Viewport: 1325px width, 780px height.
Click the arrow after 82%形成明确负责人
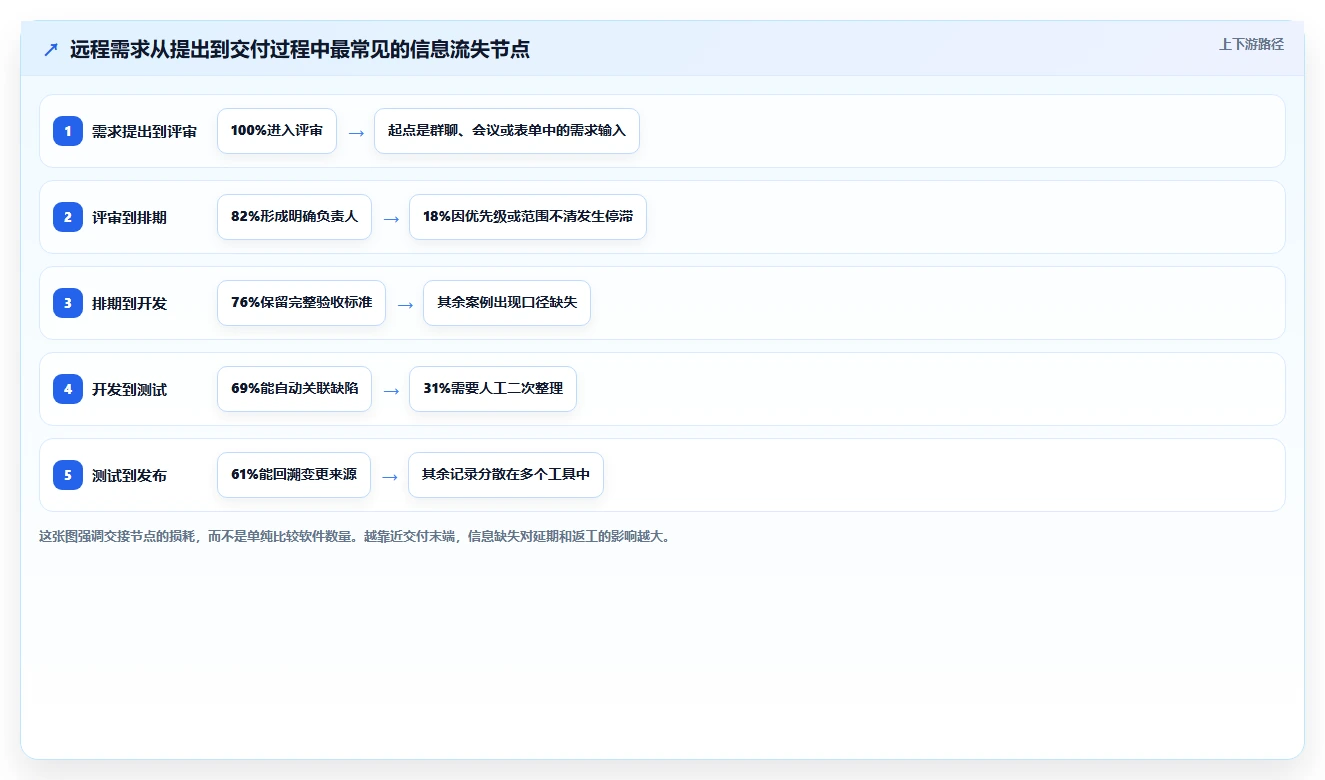(x=391, y=218)
